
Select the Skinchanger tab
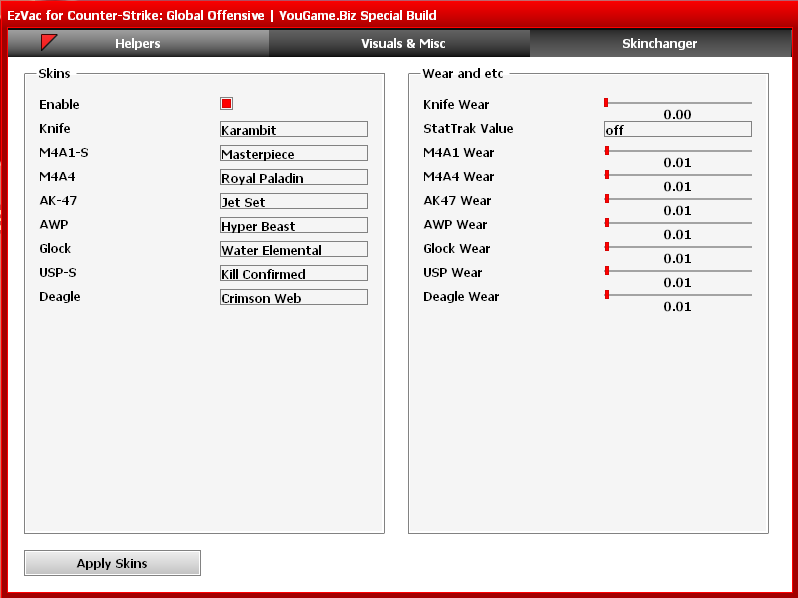660,43
